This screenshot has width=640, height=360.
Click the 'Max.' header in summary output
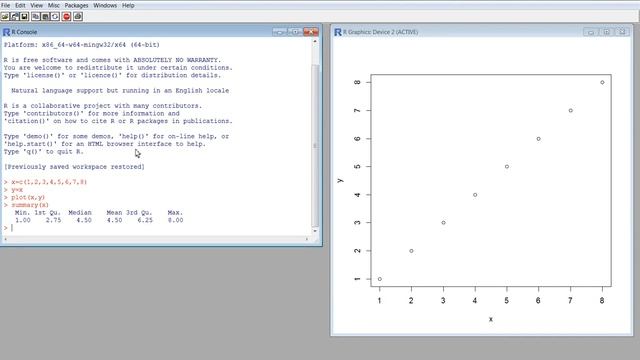(x=175, y=213)
